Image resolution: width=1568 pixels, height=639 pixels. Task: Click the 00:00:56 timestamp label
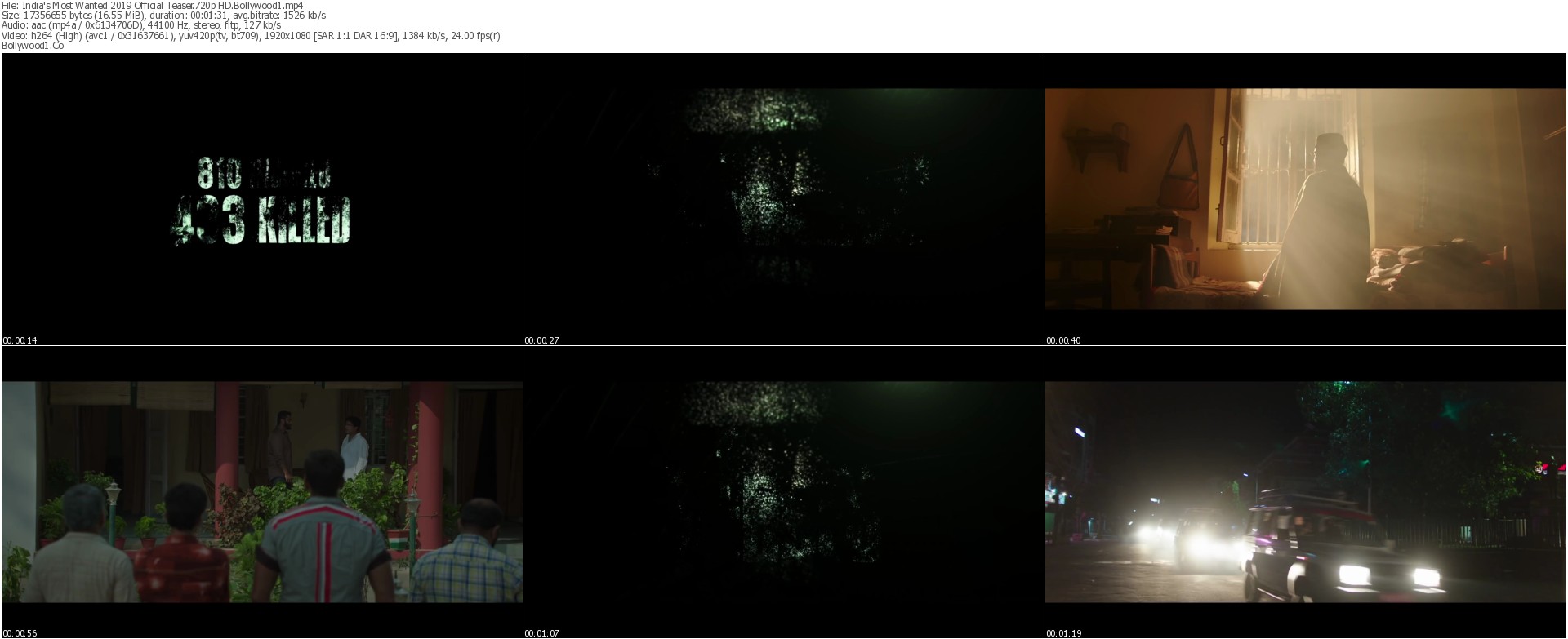point(20,633)
